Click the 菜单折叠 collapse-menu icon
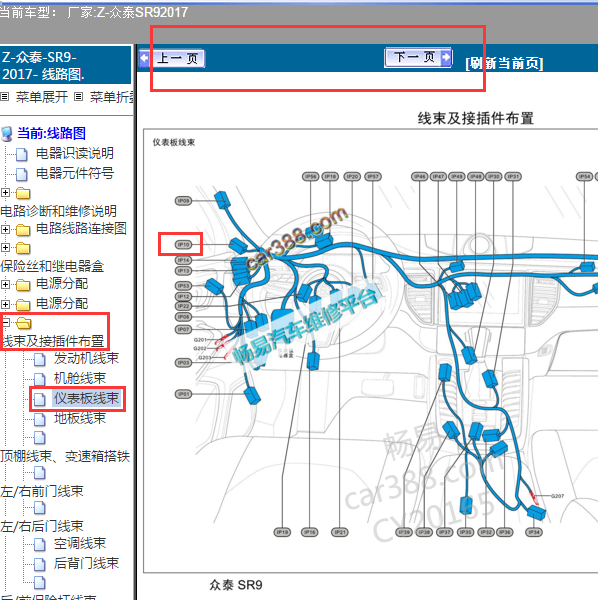This screenshot has height=600, width=598. pos(78,96)
